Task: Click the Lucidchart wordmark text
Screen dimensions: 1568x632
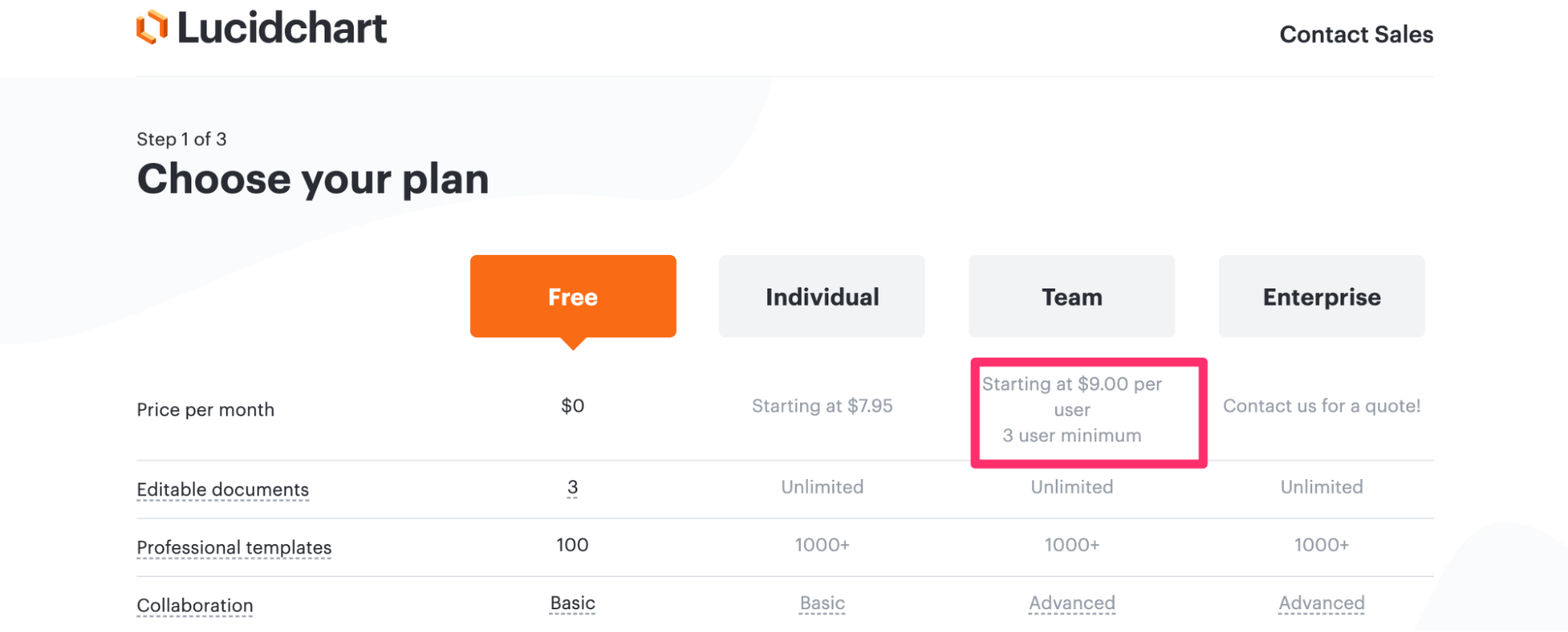Action: pos(282,28)
